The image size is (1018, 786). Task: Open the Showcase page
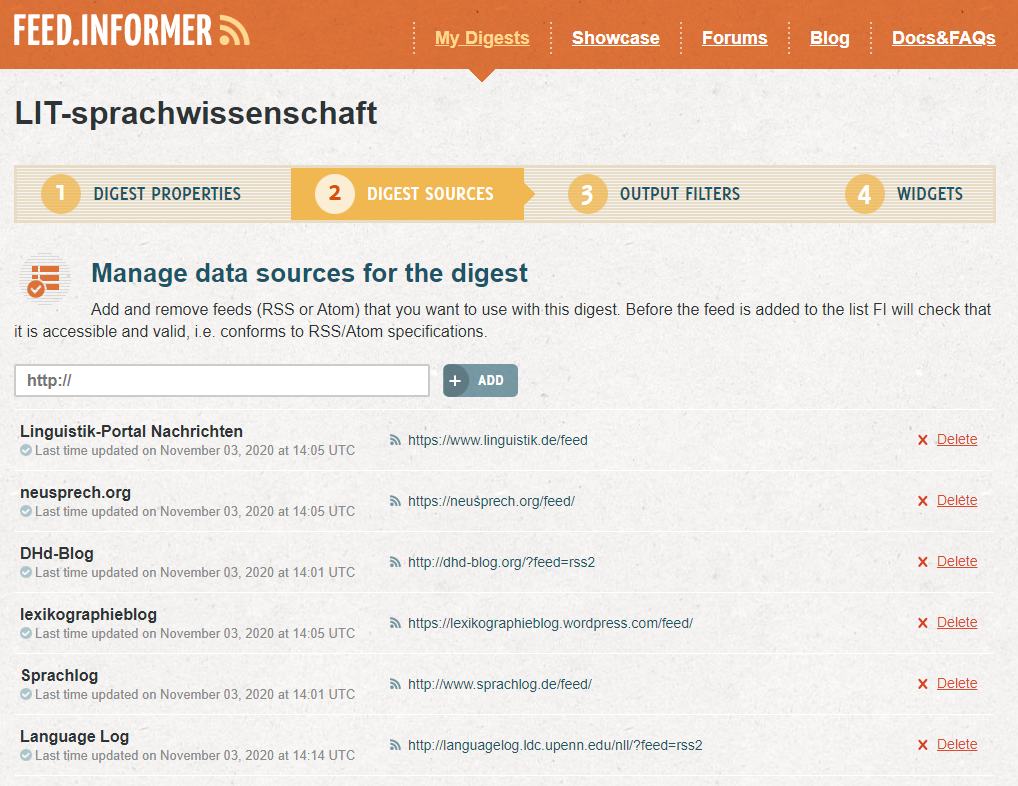615,38
